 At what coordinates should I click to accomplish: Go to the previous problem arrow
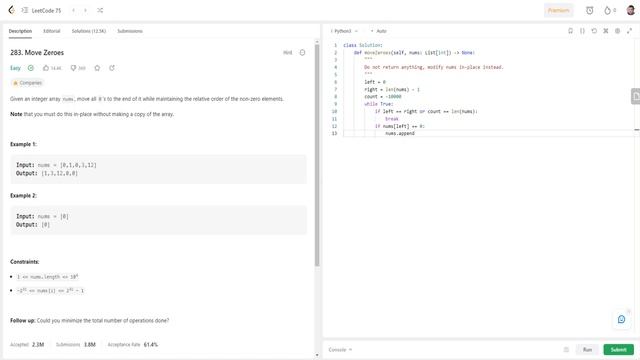[x=73, y=10]
